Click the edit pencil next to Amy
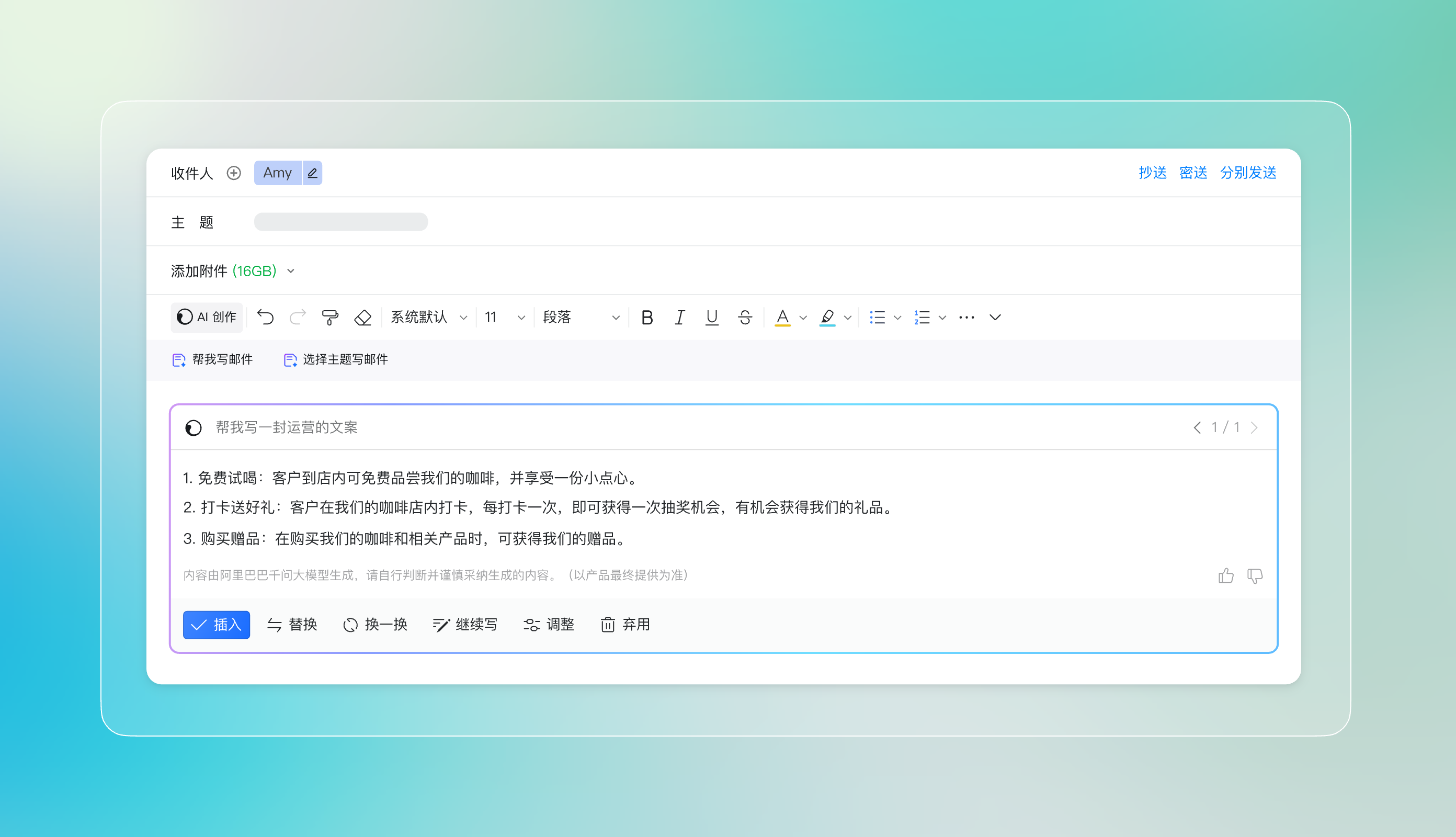 (312, 173)
